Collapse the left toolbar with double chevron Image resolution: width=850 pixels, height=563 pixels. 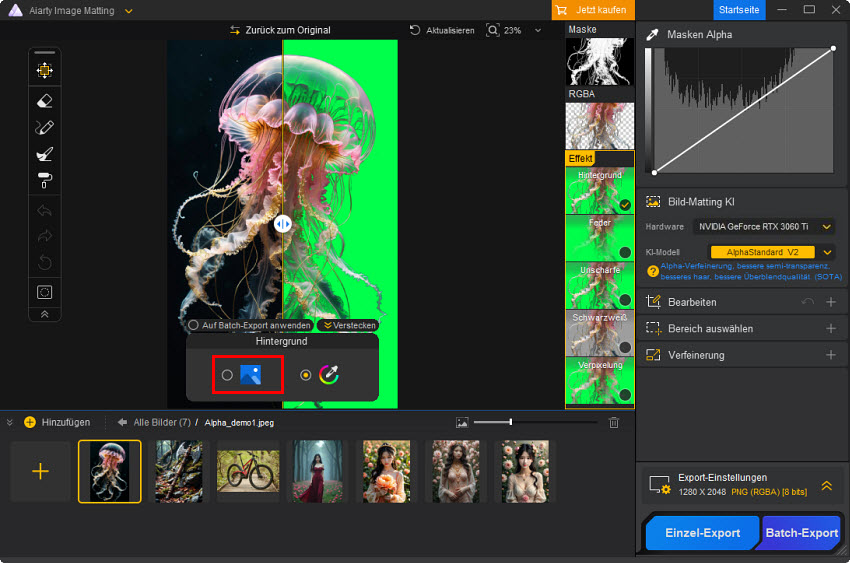(44, 314)
